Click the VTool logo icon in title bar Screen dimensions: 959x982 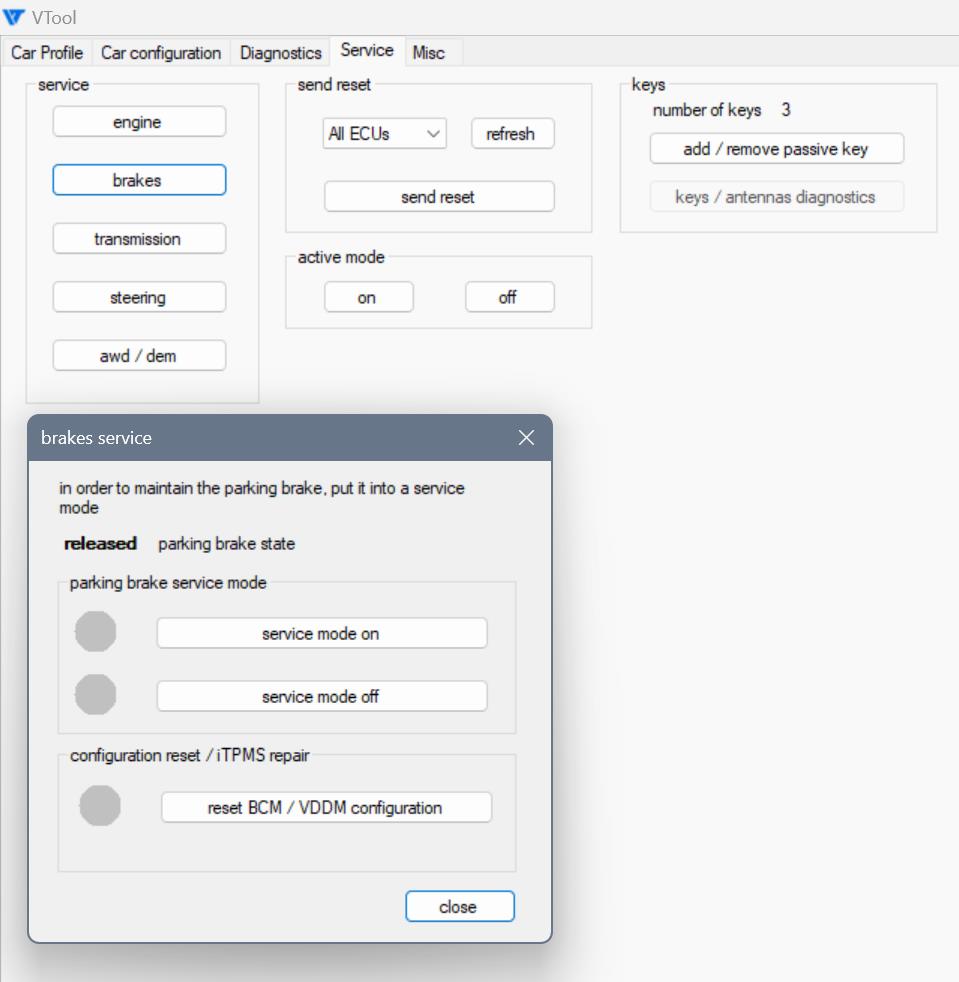click(14, 17)
